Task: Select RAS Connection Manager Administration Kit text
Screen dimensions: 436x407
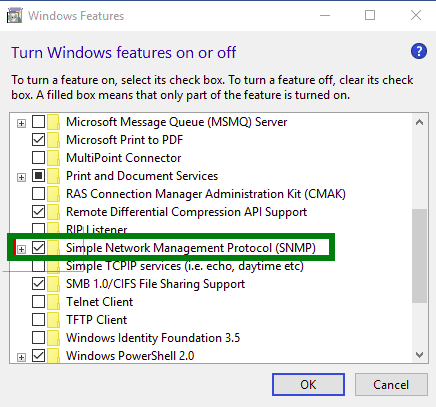Action: 206,194
